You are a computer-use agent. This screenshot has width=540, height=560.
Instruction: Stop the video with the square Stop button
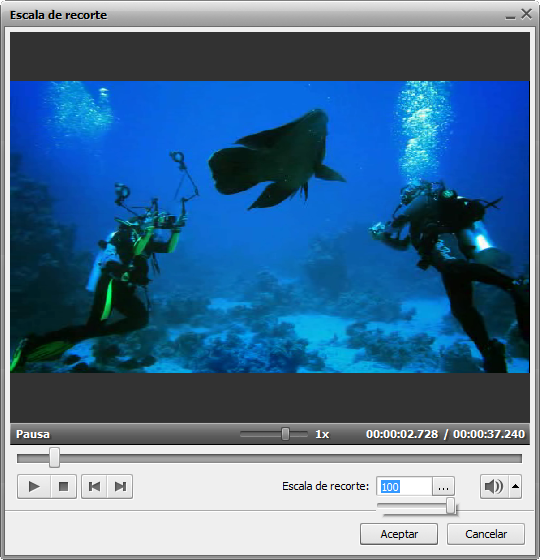64,486
